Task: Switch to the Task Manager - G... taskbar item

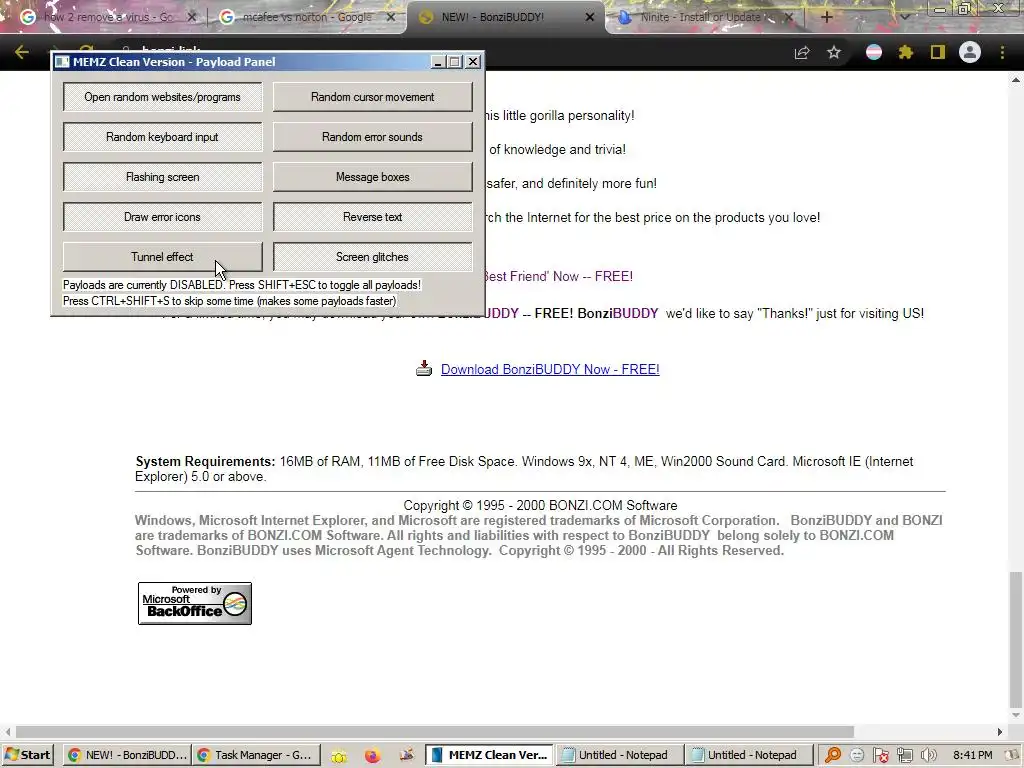Action: (x=257, y=755)
